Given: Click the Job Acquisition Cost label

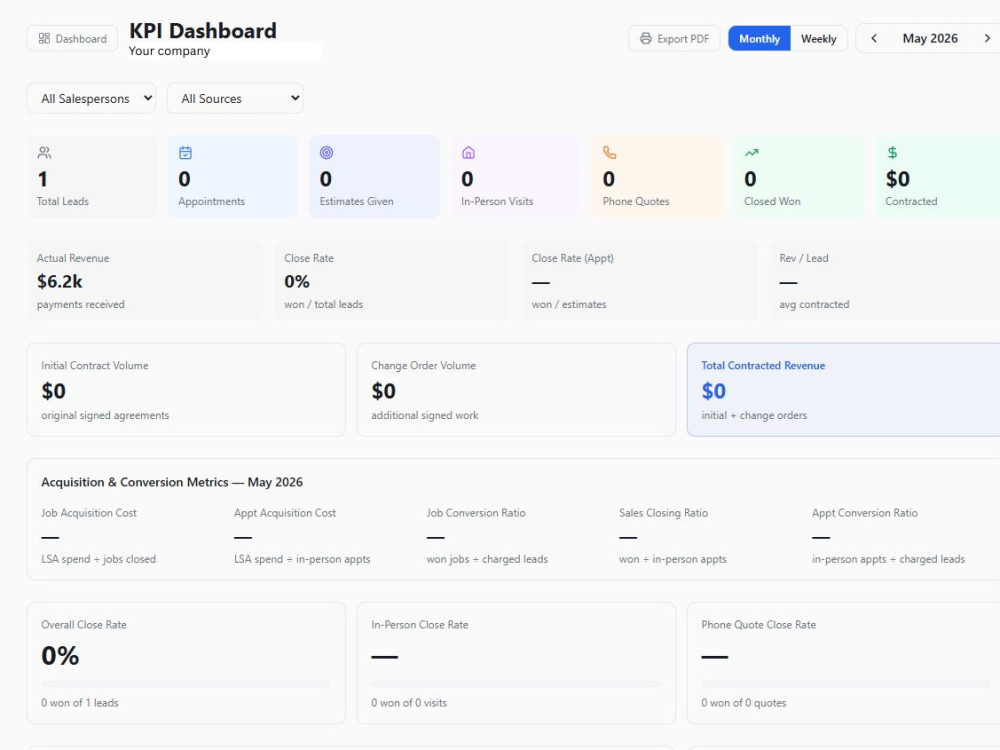Looking at the screenshot, I should (89, 513).
